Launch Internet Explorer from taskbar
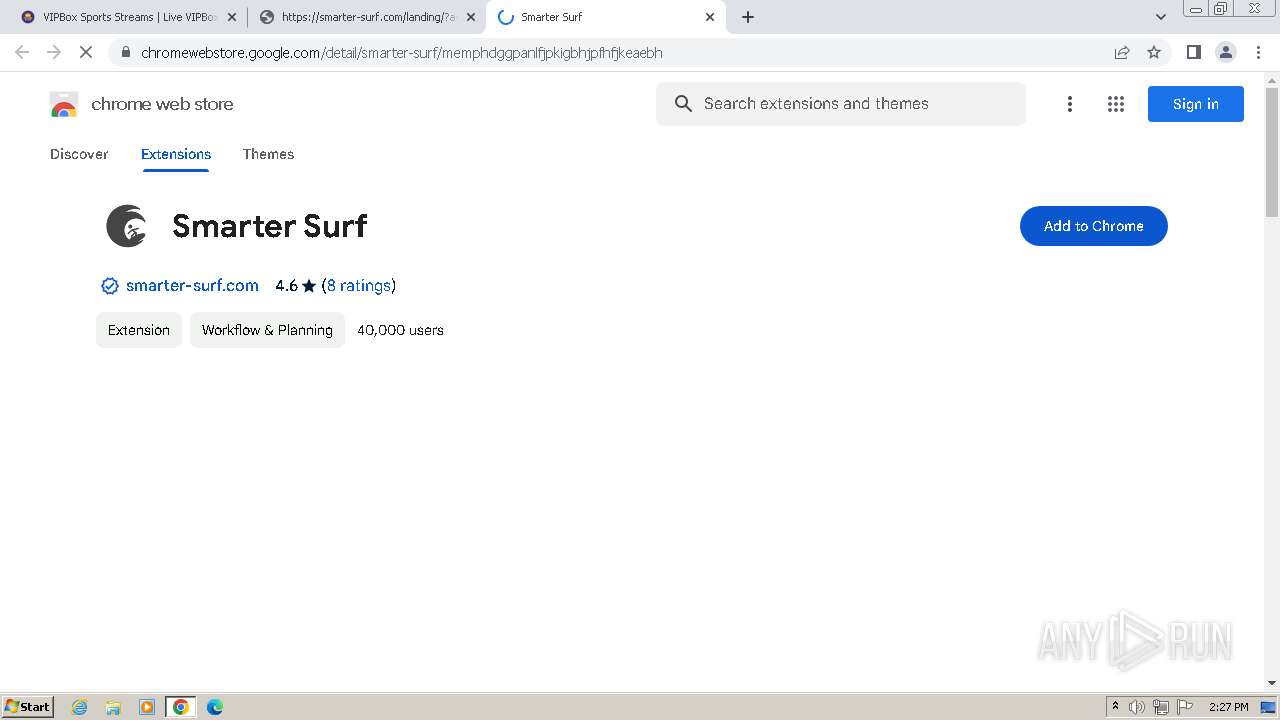This screenshot has height=720, width=1280. click(80, 707)
